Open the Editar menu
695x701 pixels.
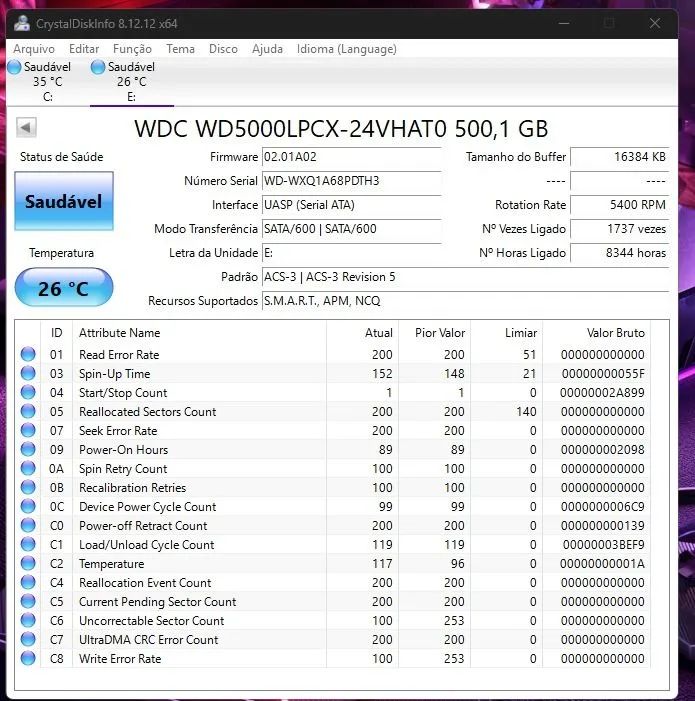[84, 49]
